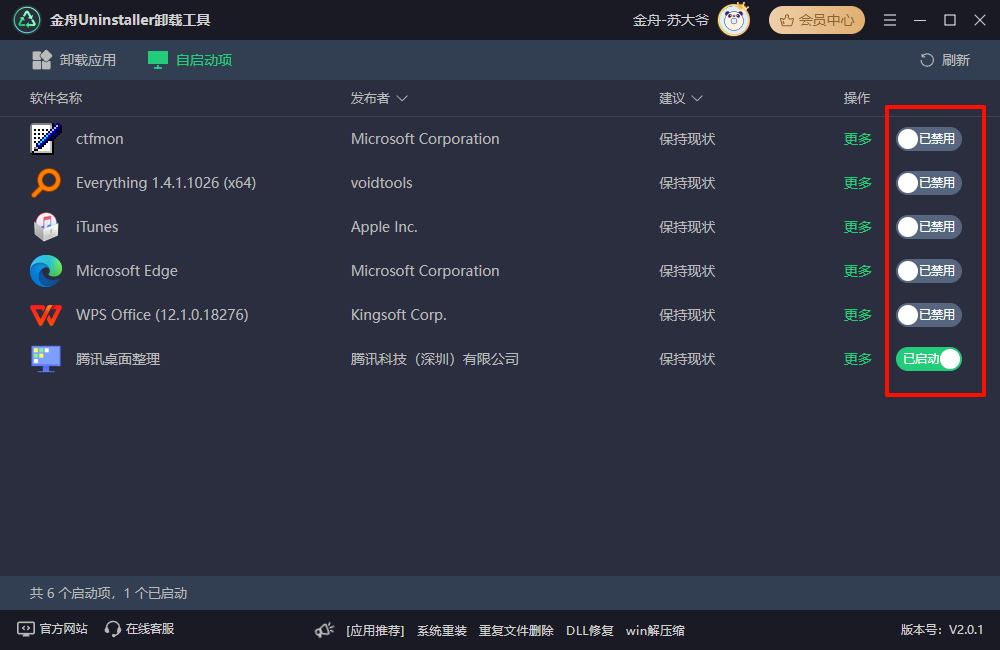Screen dimensions: 1000x650
Task: Click the 系统重装 recommendation link
Action: coord(441,630)
